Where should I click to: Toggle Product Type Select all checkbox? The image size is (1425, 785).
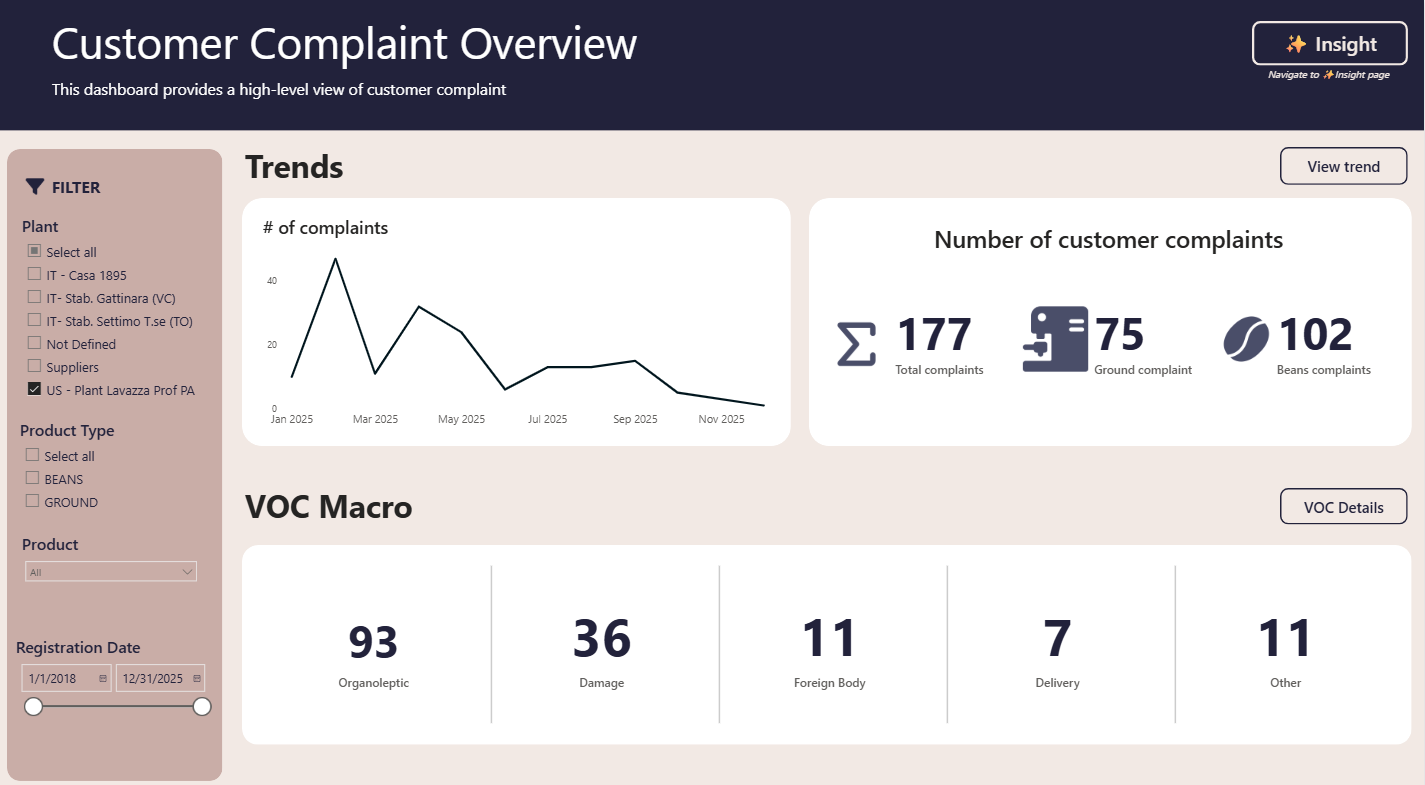pos(32,455)
